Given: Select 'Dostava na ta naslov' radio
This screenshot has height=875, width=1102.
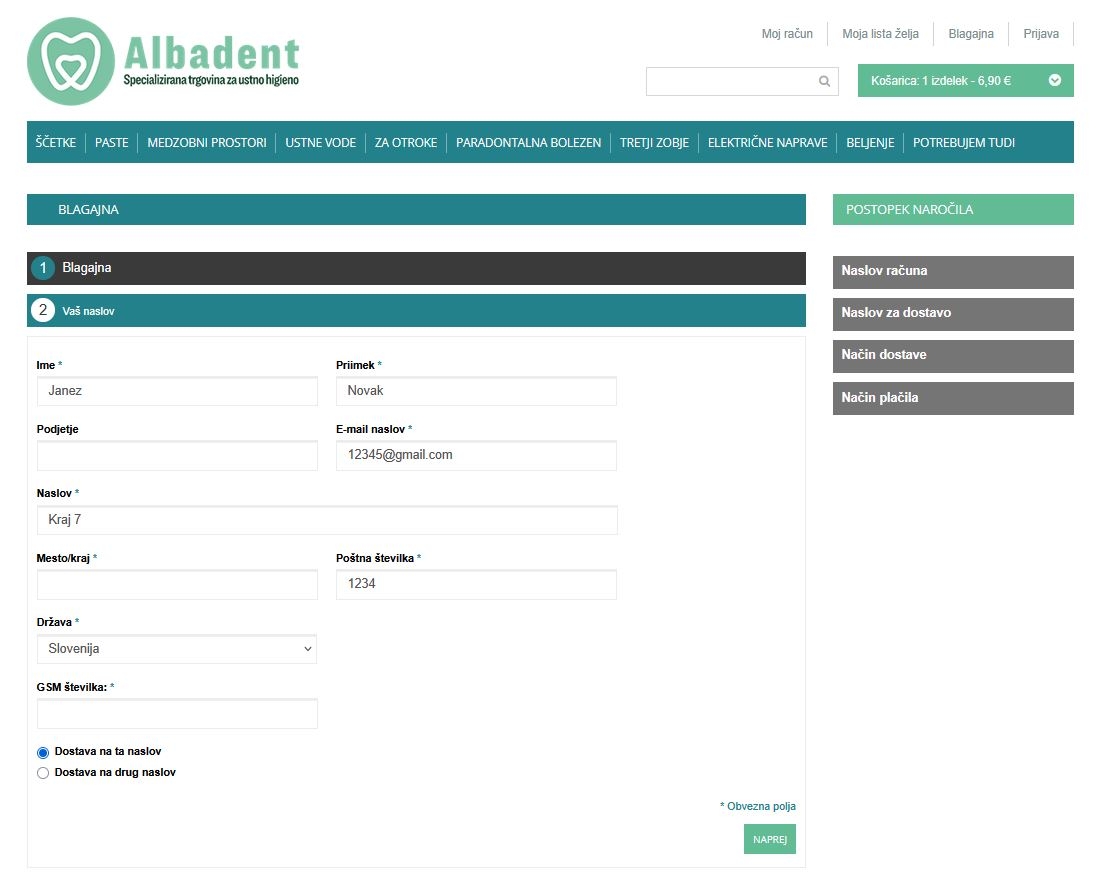Looking at the screenshot, I should click(43, 752).
